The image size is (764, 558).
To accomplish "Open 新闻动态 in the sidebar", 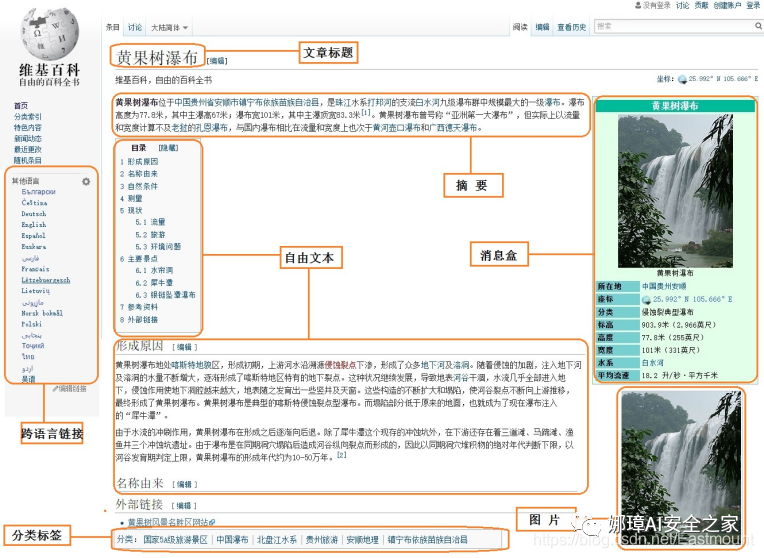I will (28, 139).
